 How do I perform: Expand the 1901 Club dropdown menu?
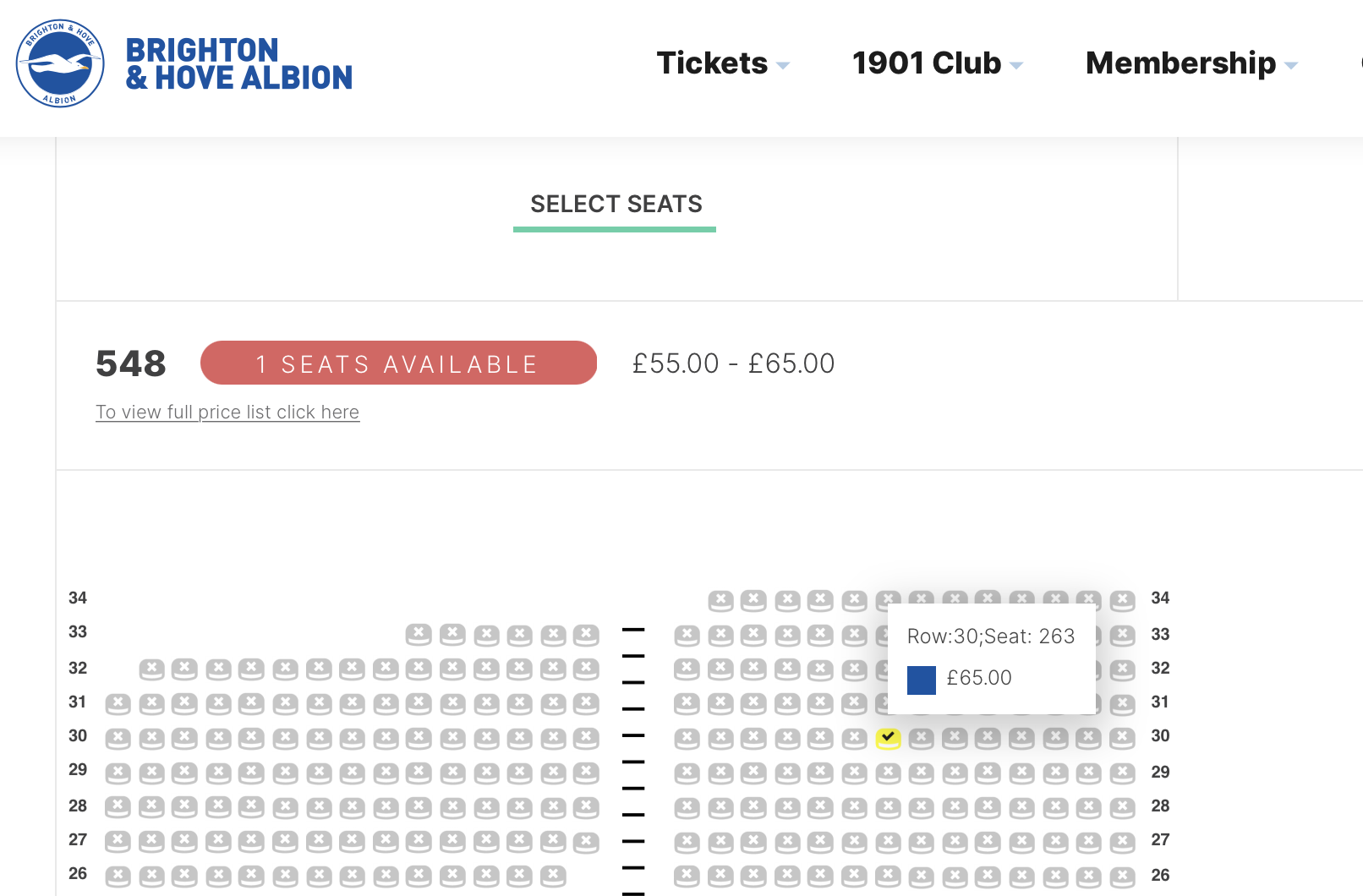pos(937,63)
